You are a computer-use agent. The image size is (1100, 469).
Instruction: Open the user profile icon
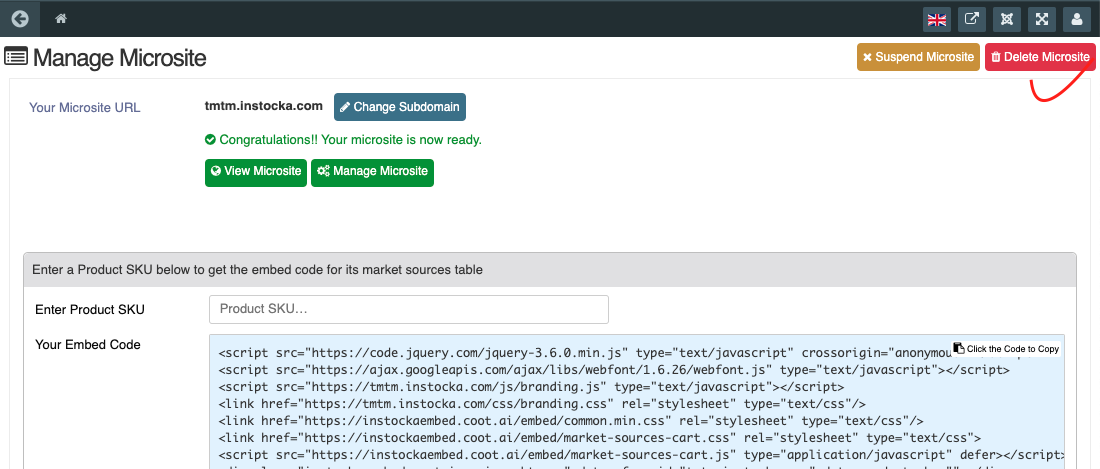click(1077, 20)
